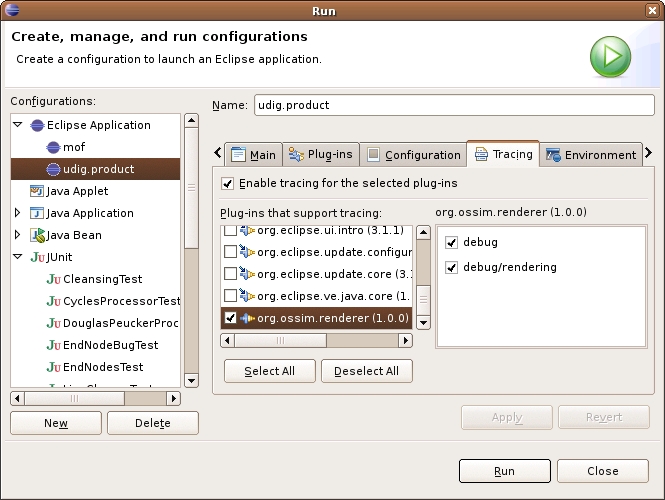665x500 pixels.
Task: Uncheck the debug tracing option
Action: (x=452, y=243)
